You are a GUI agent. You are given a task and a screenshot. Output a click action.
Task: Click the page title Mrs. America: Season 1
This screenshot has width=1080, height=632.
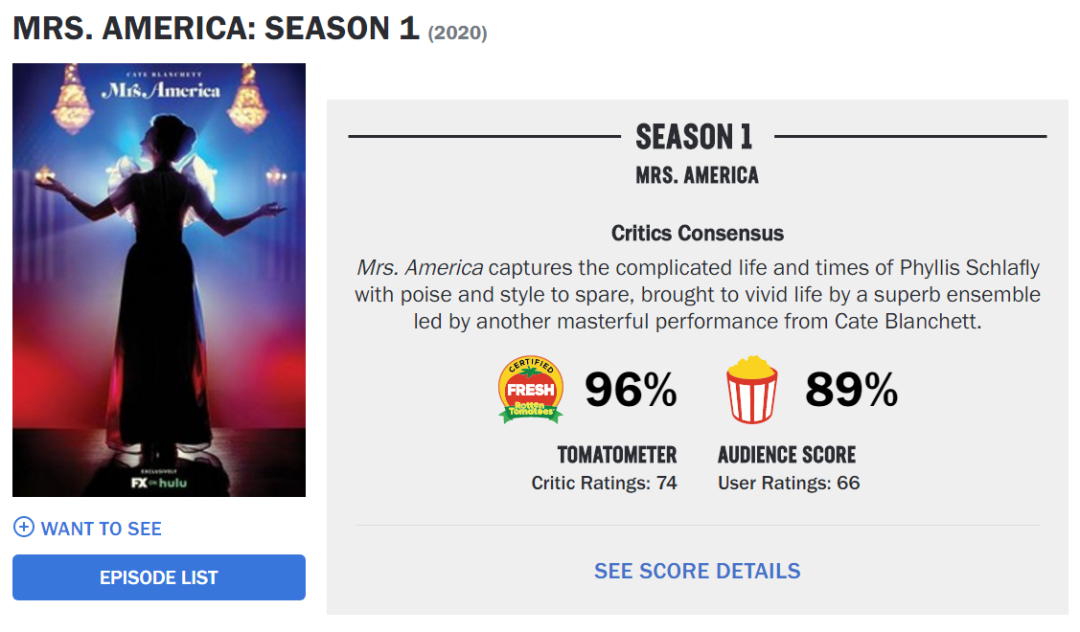[x=215, y=28]
